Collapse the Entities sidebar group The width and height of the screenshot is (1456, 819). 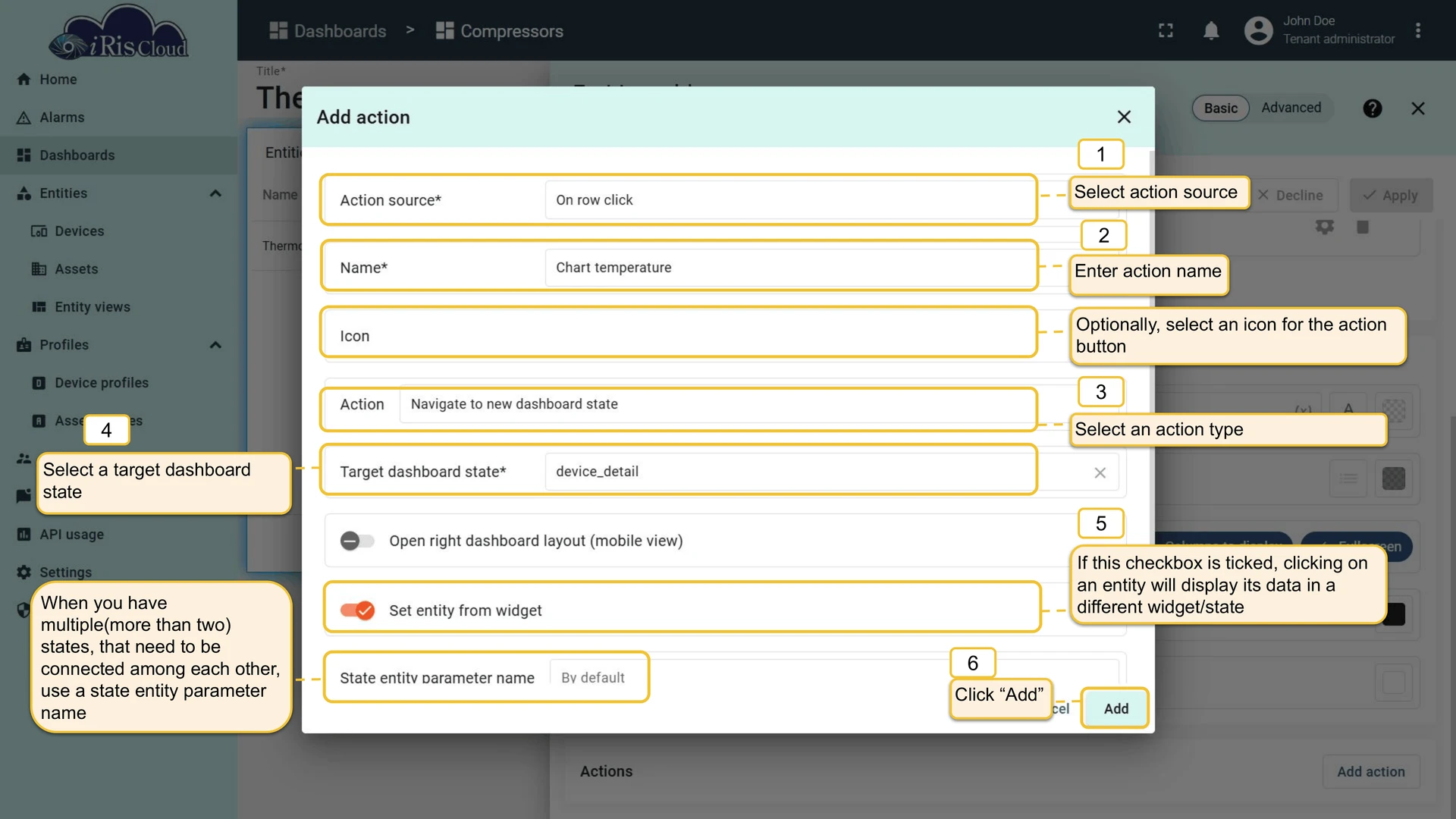tap(215, 193)
